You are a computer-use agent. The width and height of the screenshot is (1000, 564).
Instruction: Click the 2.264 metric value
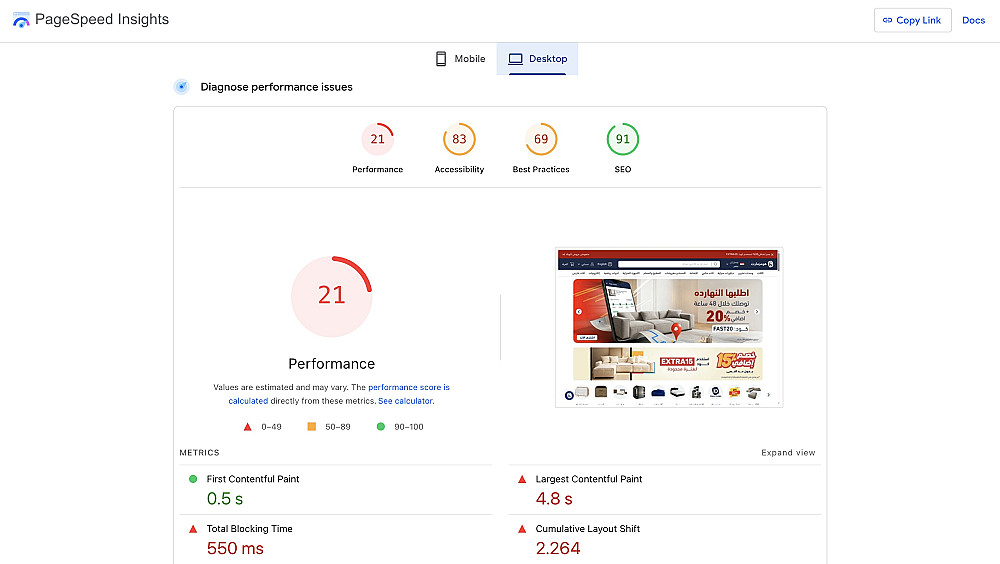point(558,549)
